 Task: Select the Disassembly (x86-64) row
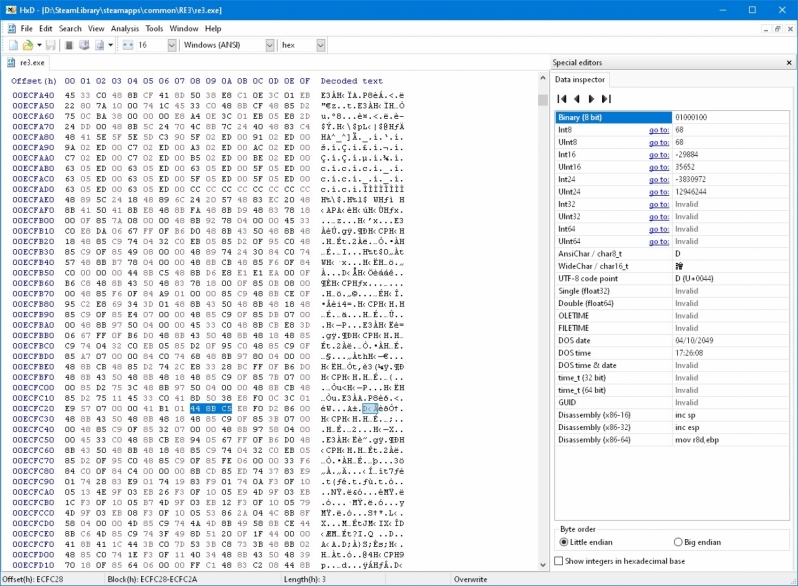672,440
